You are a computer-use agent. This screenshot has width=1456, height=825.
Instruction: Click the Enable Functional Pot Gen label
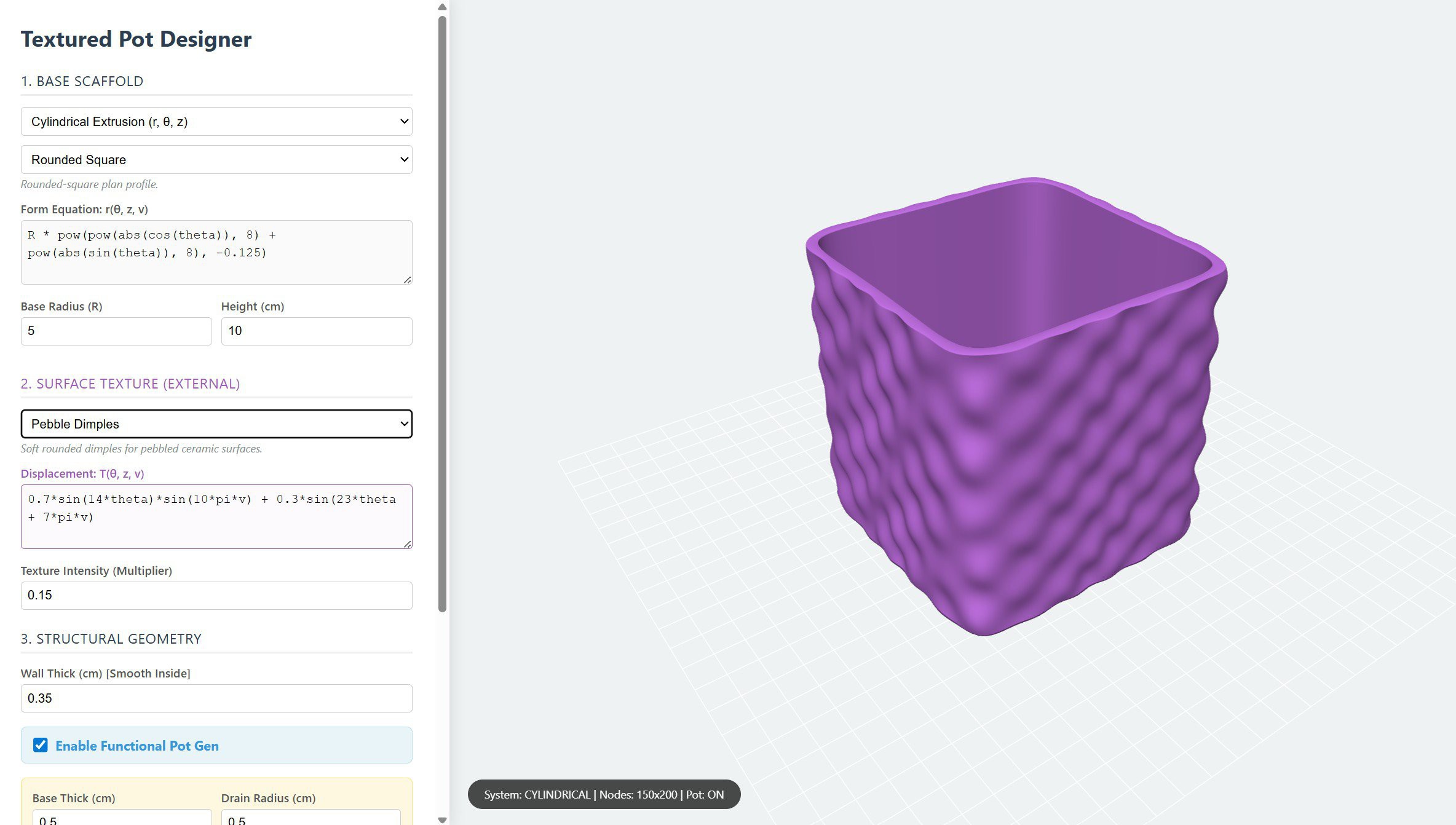tap(136, 746)
